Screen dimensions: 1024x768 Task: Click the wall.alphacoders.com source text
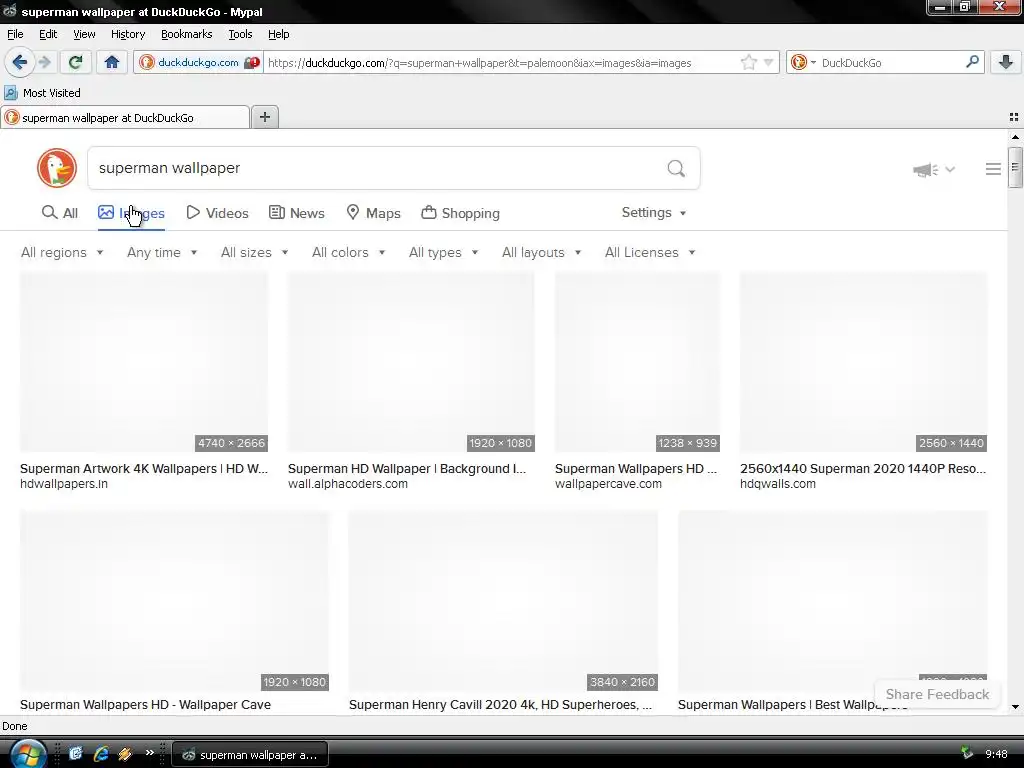click(348, 484)
